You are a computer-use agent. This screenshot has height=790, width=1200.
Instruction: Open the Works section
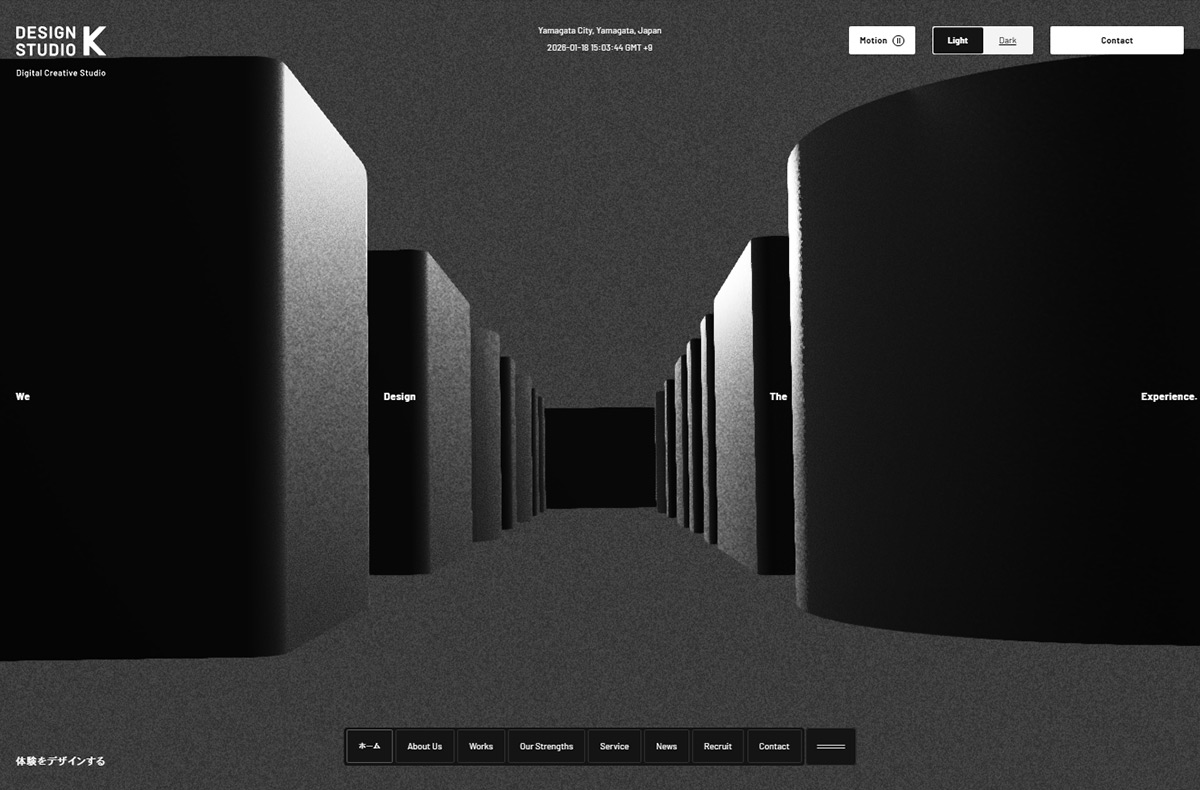[481, 746]
